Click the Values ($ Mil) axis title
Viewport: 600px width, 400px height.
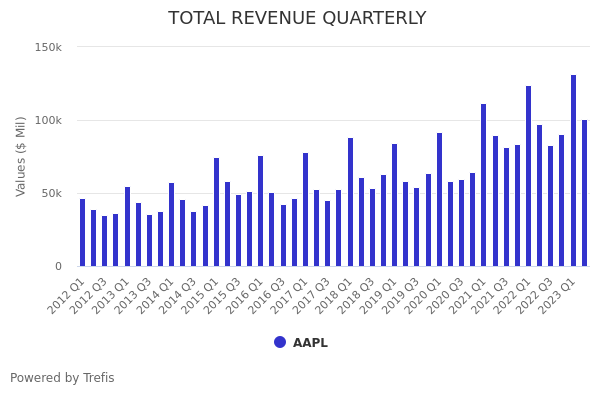point(21,156)
